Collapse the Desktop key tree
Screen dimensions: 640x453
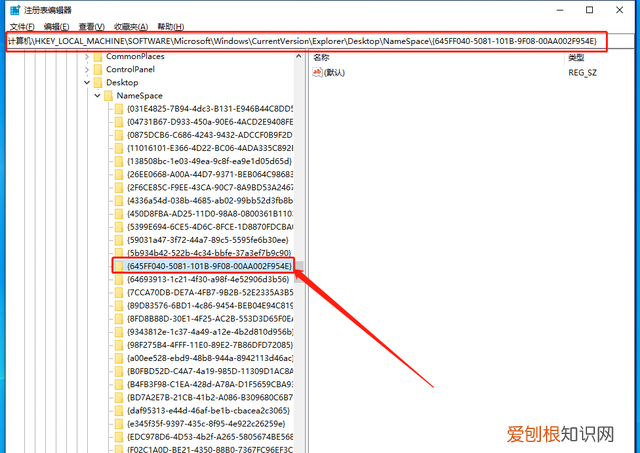87,83
